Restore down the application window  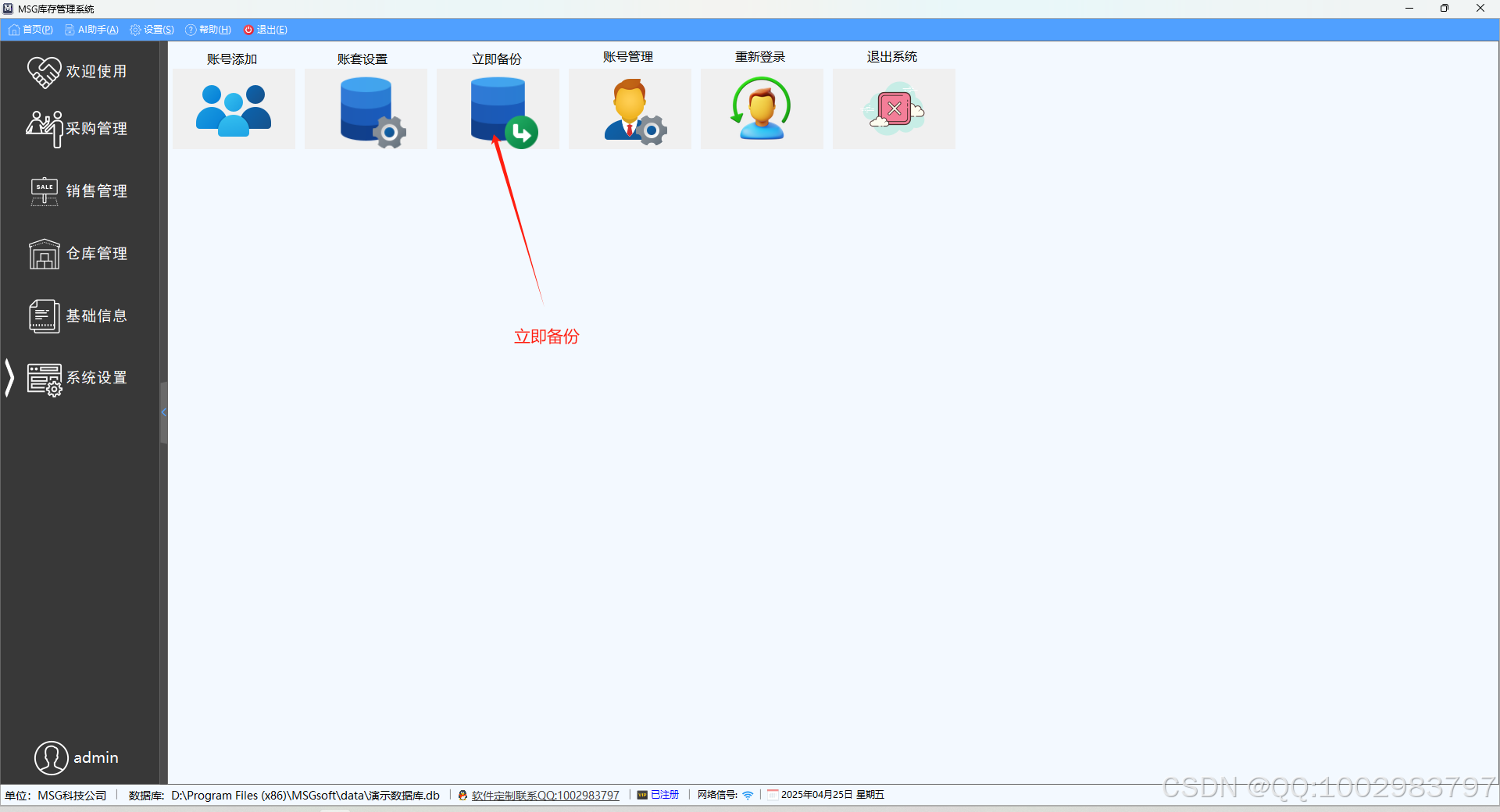(1445, 9)
